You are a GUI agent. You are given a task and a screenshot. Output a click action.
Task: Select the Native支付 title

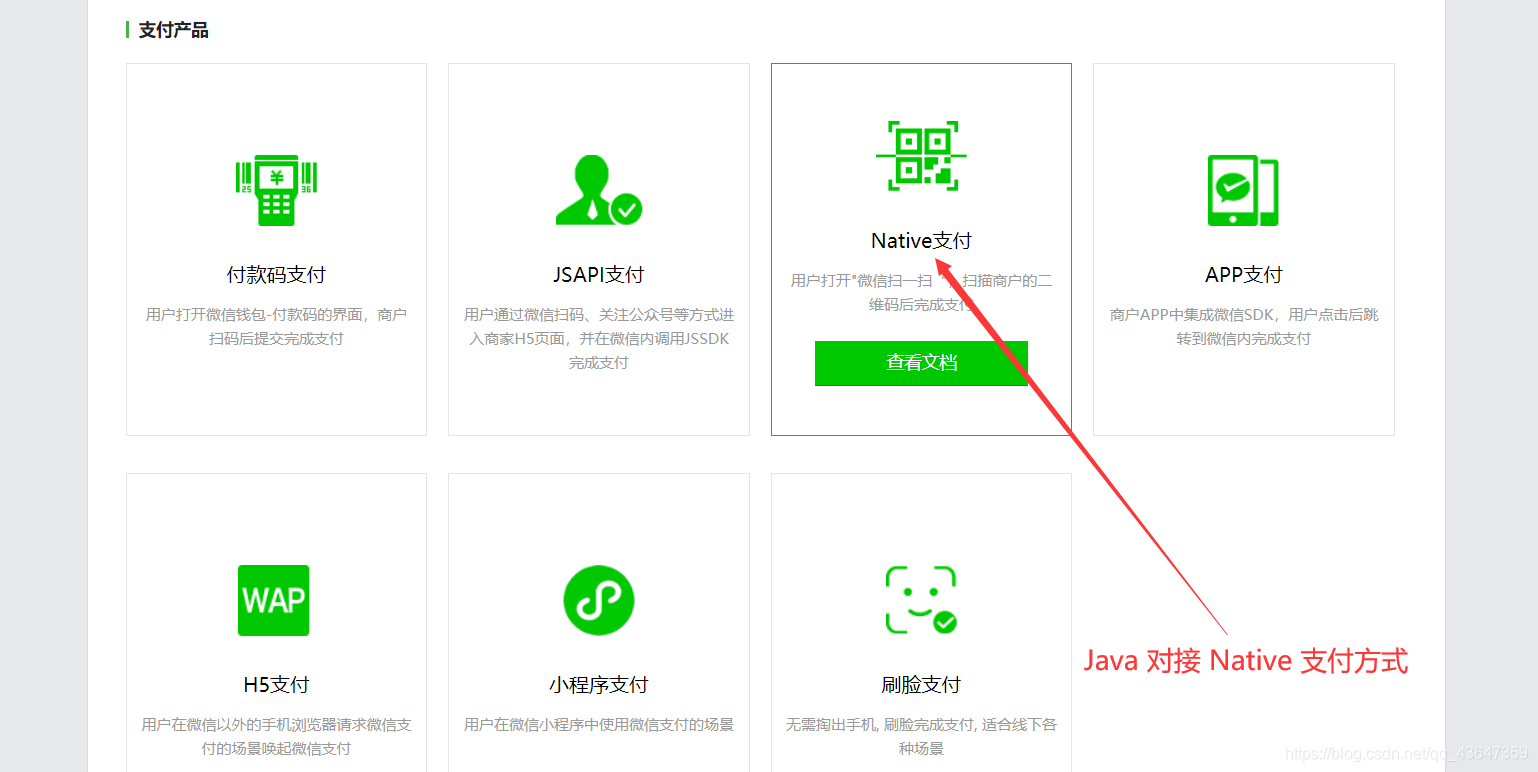coord(921,241)
